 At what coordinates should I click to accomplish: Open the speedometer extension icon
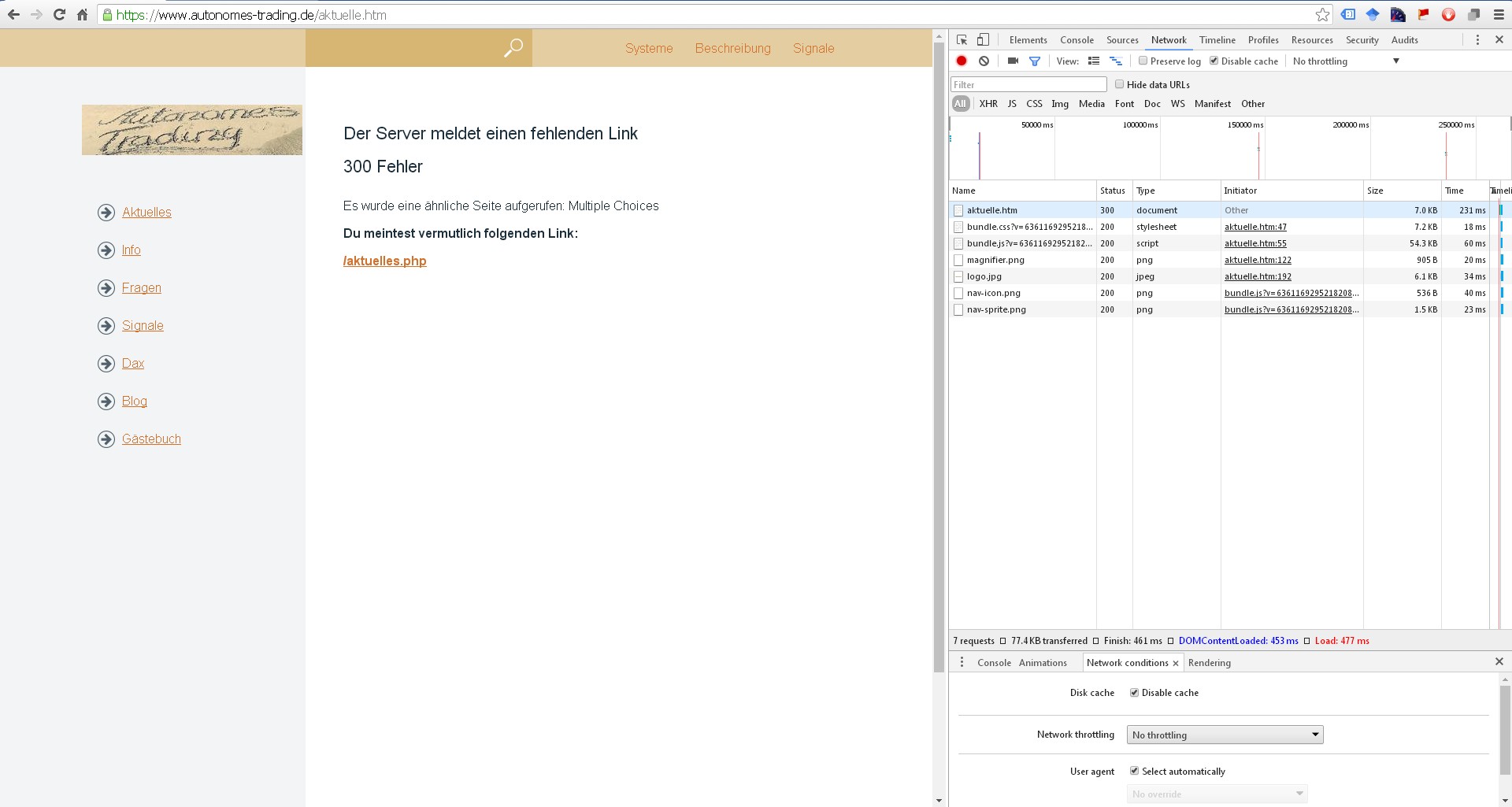(1398, 15)
